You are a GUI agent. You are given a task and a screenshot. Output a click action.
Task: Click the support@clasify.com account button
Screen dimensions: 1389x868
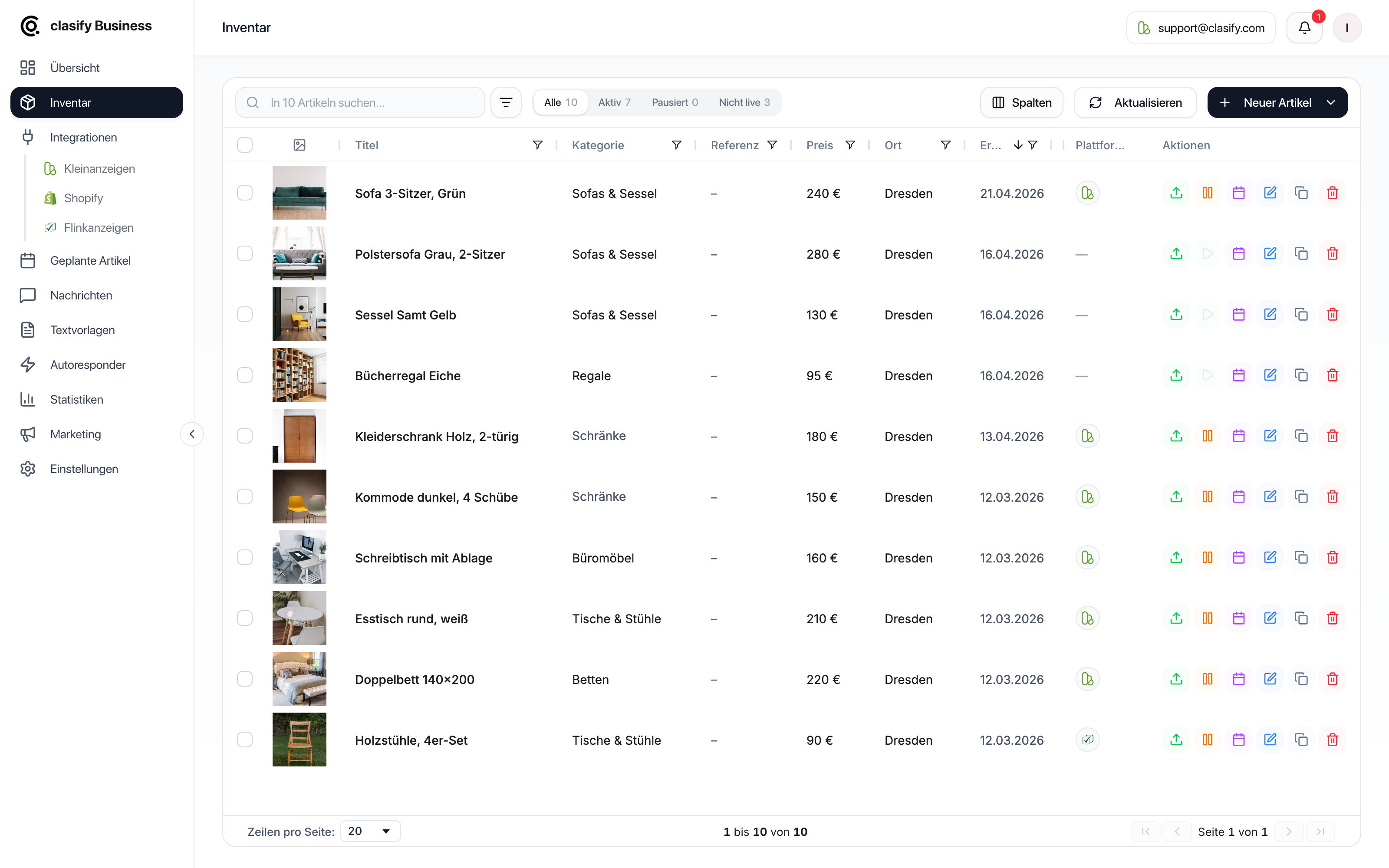[x=1201, y=27]
